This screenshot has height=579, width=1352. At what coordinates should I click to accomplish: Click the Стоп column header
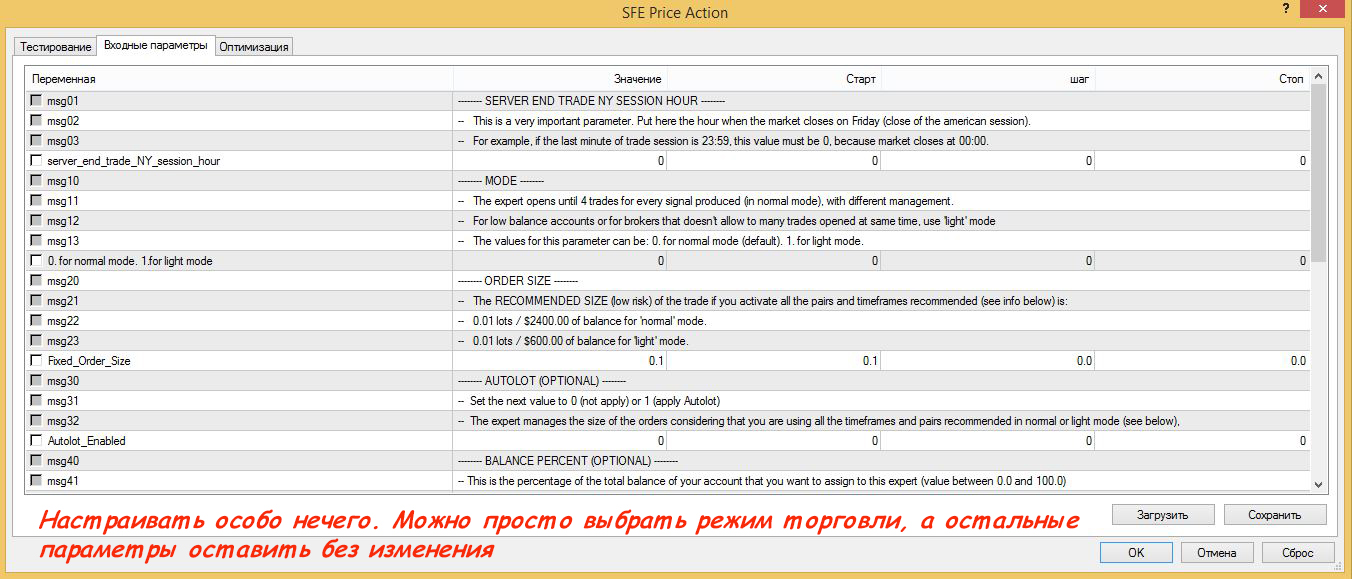1202,79
